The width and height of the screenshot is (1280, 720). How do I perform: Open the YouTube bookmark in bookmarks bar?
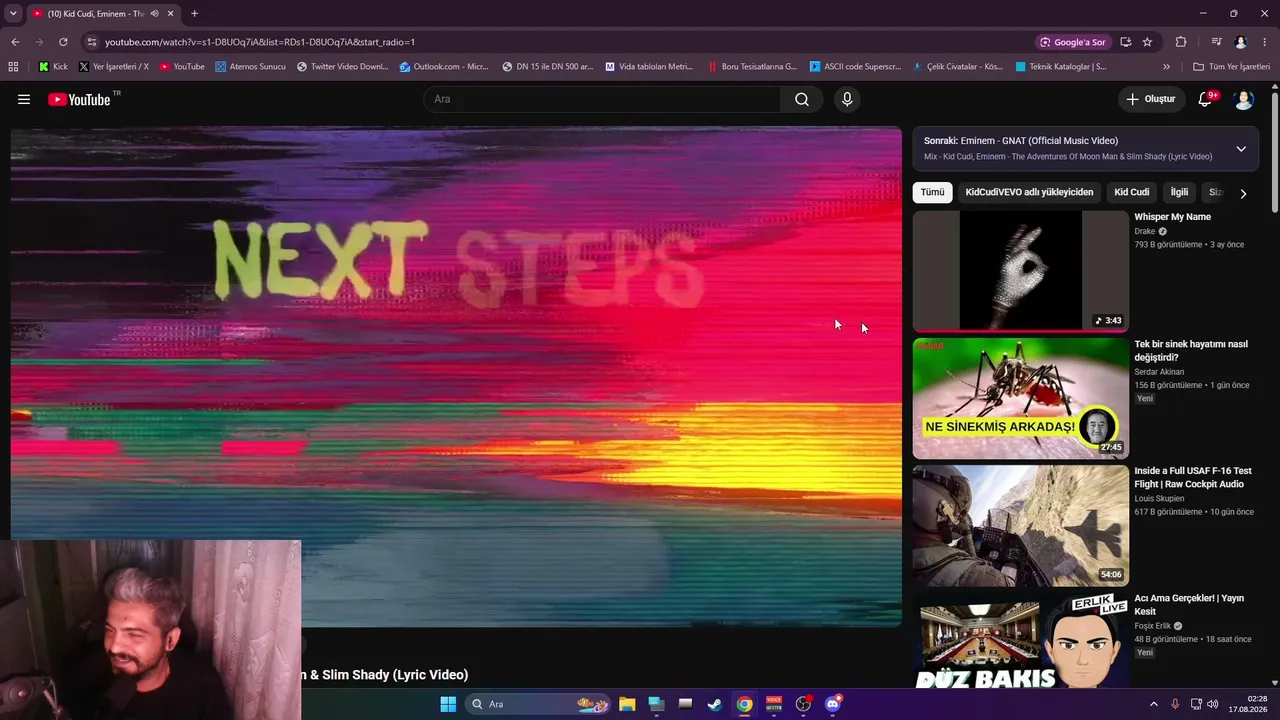pos(182,67)
